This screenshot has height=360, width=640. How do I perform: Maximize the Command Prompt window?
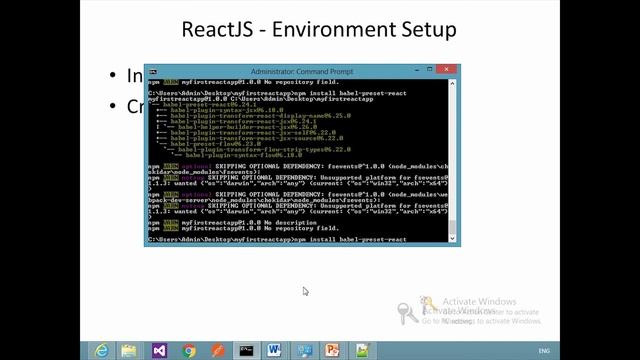pos(429,69)
